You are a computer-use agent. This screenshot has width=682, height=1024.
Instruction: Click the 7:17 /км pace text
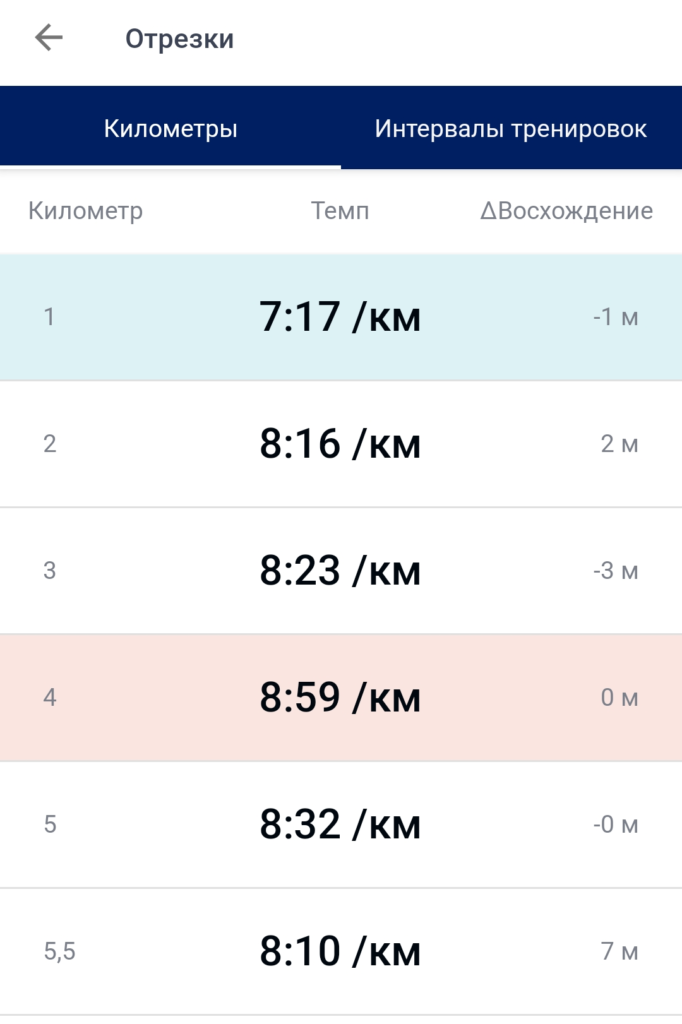tap(340, 317)
